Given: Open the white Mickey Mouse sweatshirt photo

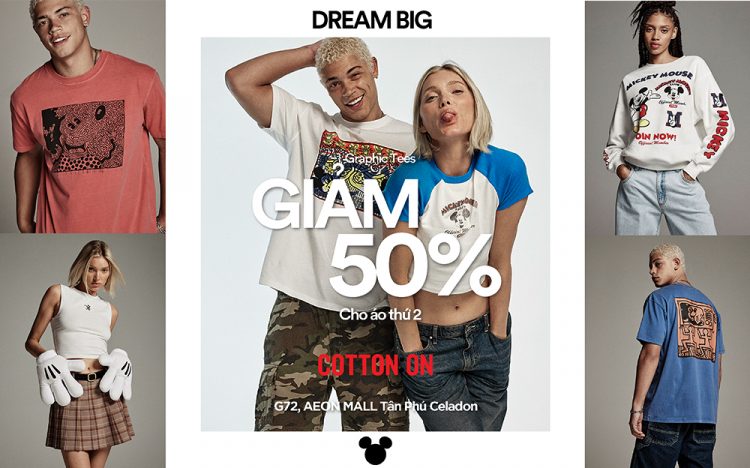Looking at the screenshot, I should pyautogui.click(x=667, y=118).
